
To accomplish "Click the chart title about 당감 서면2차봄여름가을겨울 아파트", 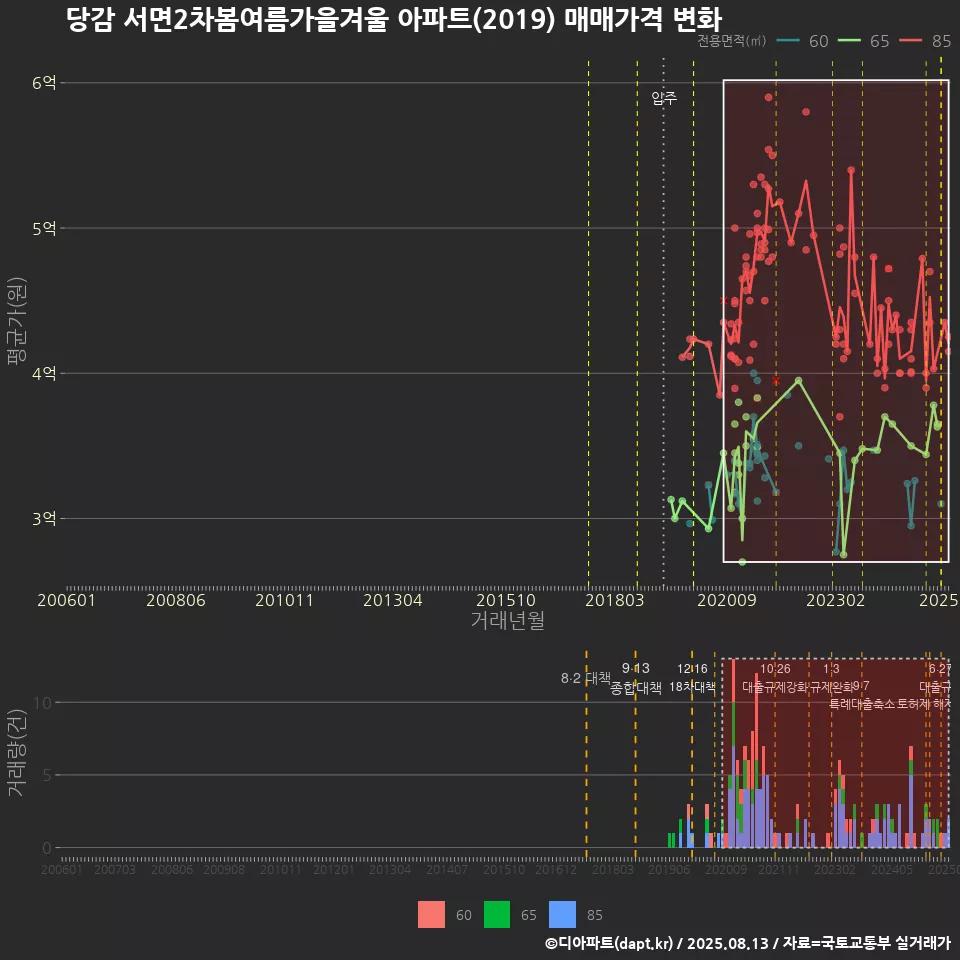I will click(394, 20).
